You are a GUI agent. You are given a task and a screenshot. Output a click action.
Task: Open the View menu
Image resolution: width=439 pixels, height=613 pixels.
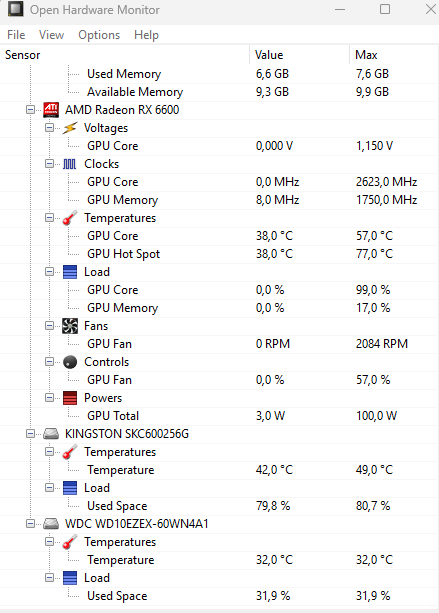coord(51,35)
